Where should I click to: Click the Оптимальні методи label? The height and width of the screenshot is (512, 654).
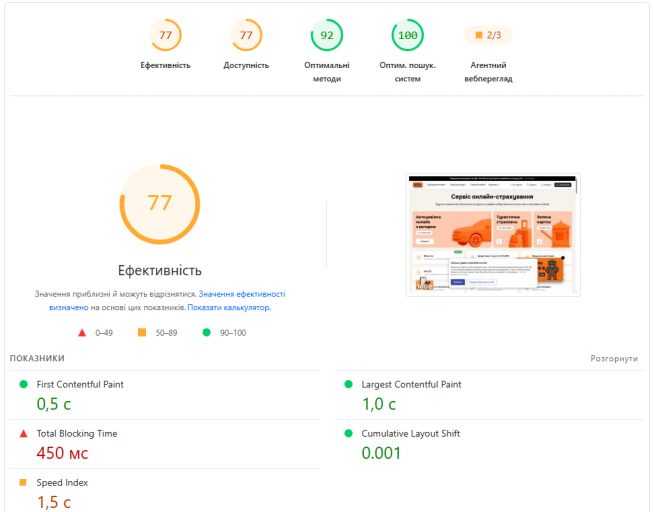pos(327,72)
